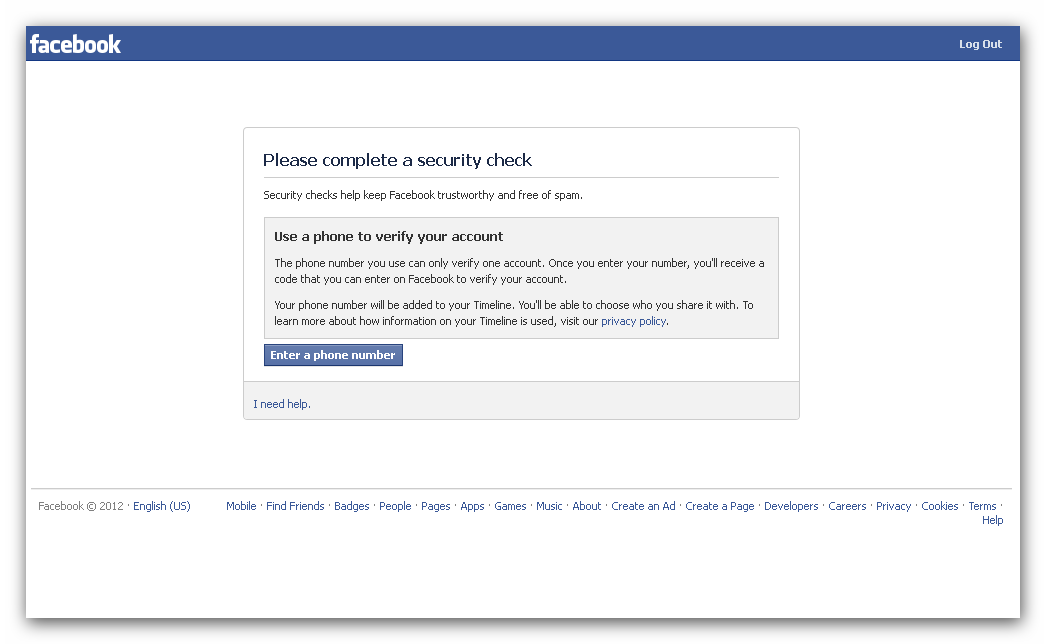Select Create an Ad in footer
Screen dimensions: 1046x644
(643, 506)
